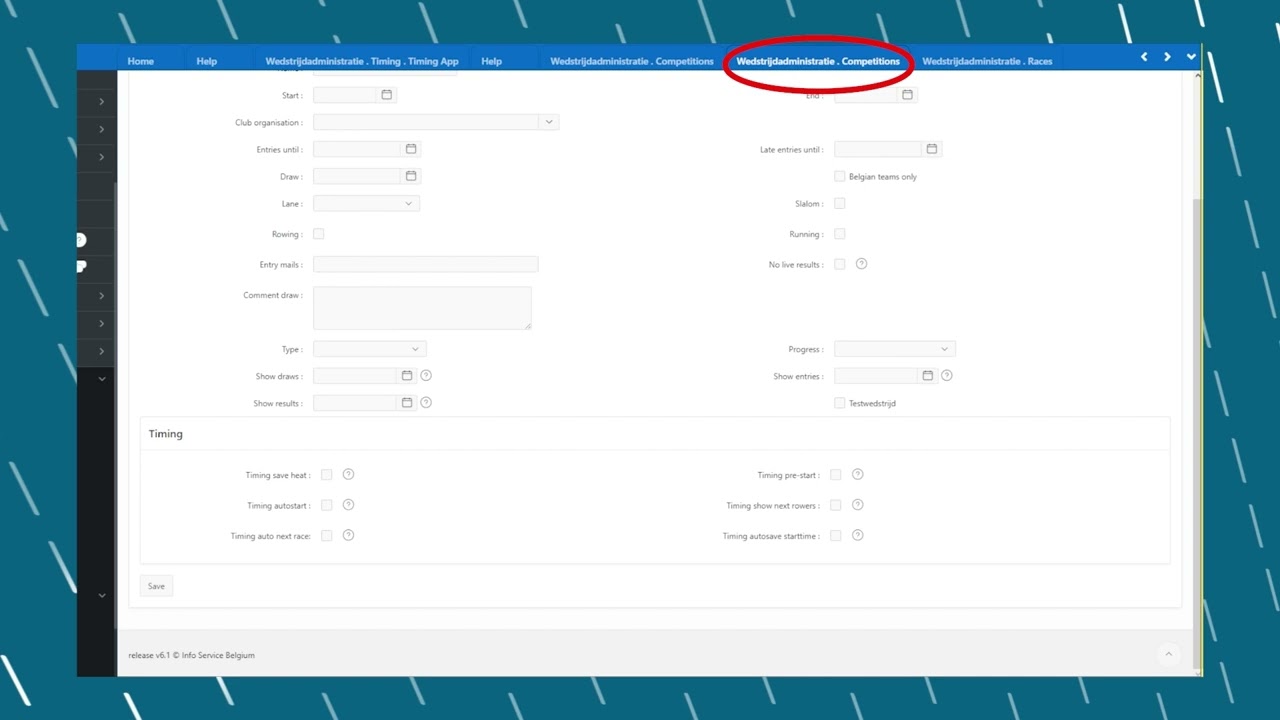Show help for Timing show next rowers
This screenshot has width=1280, height=720.
857,505
